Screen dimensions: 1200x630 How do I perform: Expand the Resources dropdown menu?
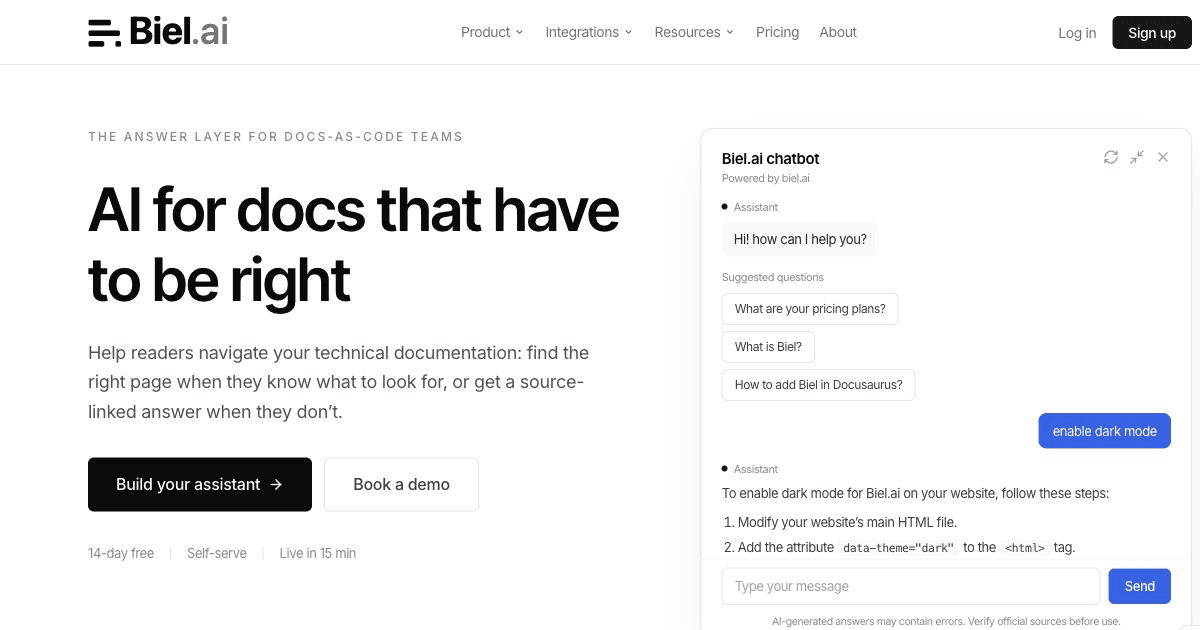point(694,32)
